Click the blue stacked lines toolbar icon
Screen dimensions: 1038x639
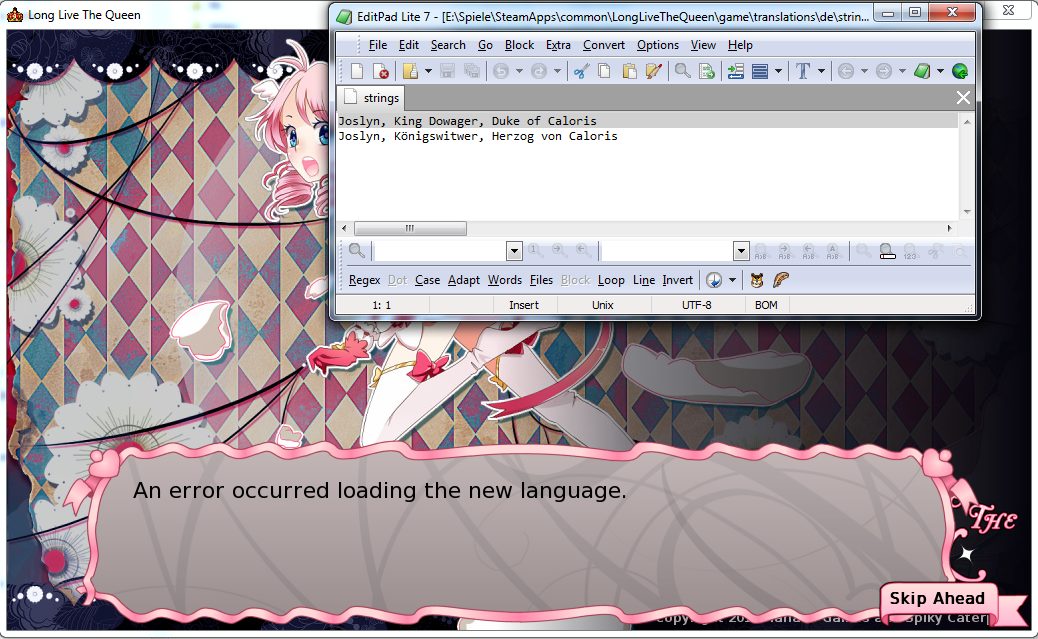point(760,71)
